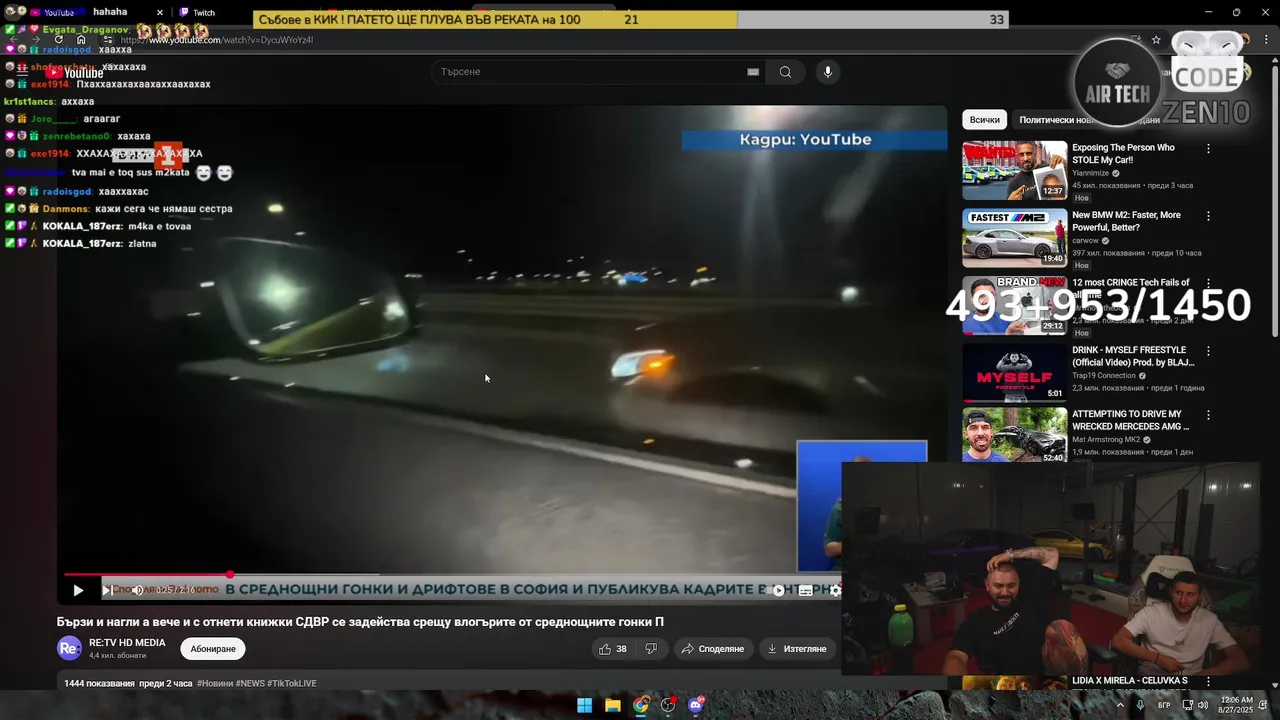Show hidden system tray icons
This screenshot has width=1280, height=720.
tap(1120, 705)
